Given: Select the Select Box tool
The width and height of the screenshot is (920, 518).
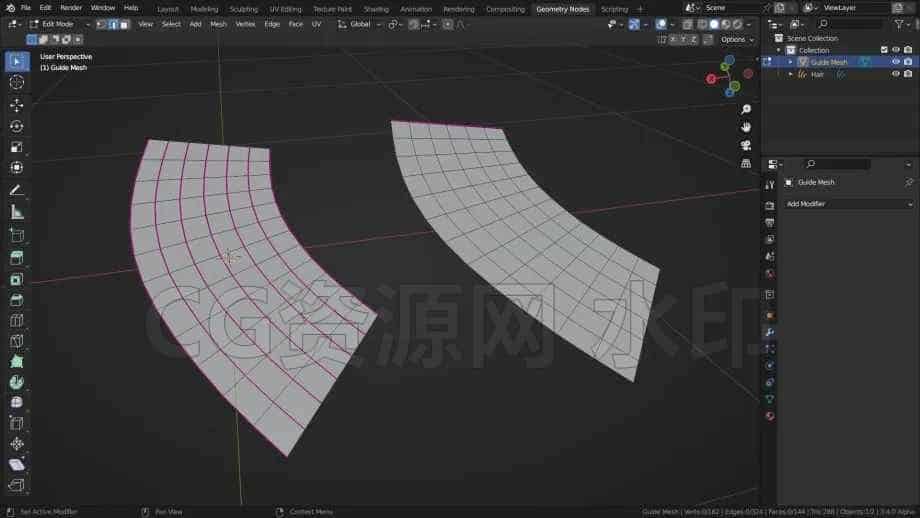Looking at the screenshot, I should (17, 62).
